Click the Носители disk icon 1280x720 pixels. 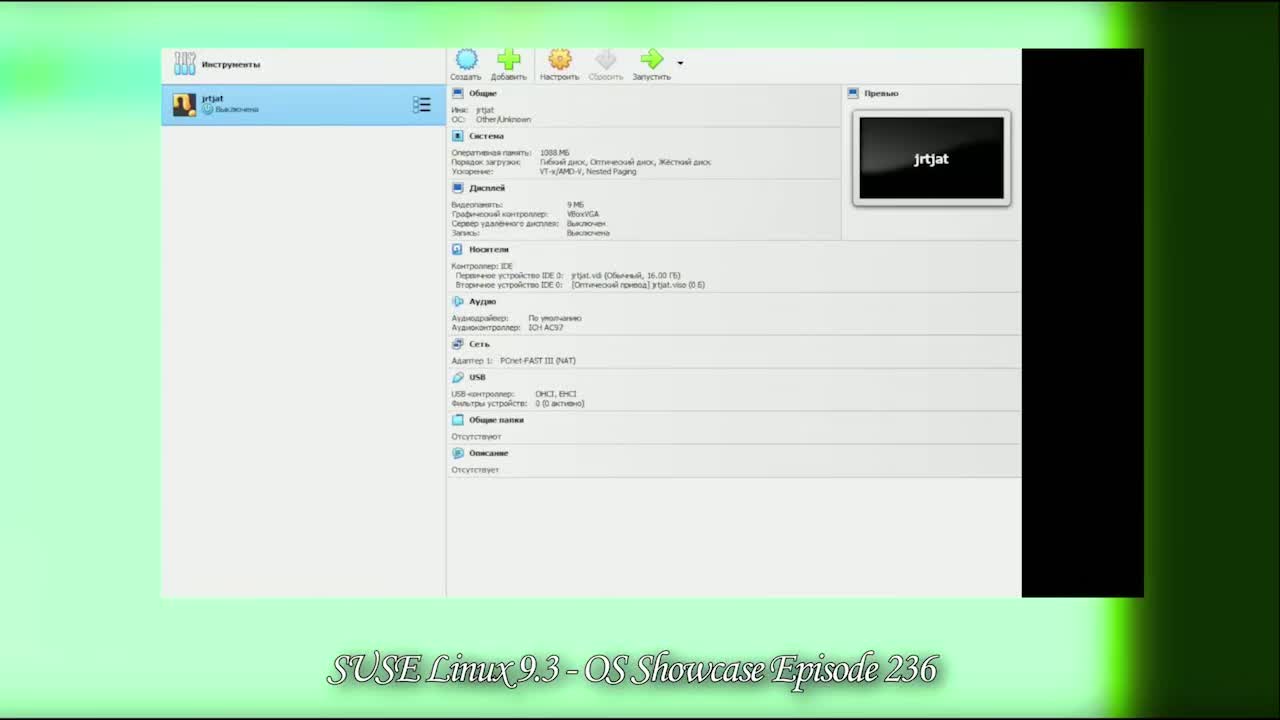click(457, 249)
